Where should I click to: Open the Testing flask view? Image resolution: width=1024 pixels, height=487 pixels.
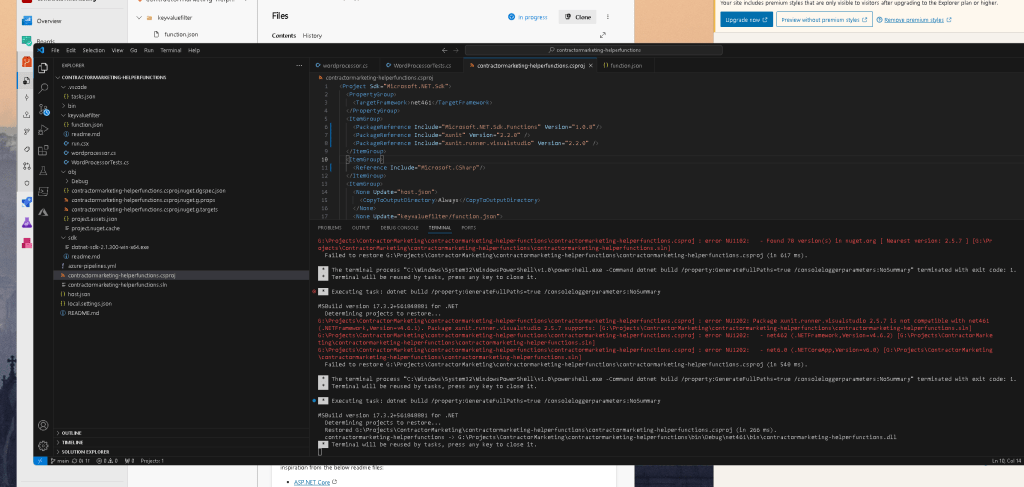click(x=43, y=170)
